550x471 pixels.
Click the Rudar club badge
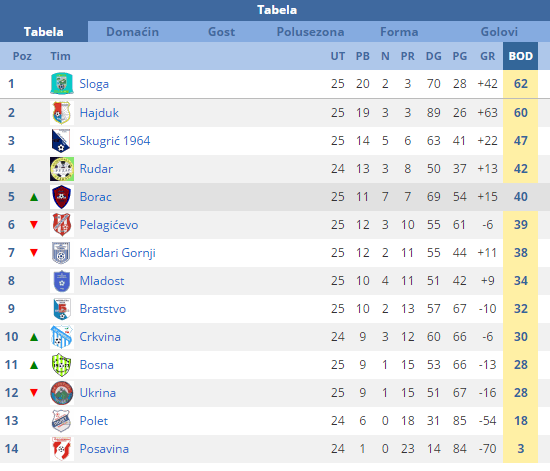tap(62, 169)
